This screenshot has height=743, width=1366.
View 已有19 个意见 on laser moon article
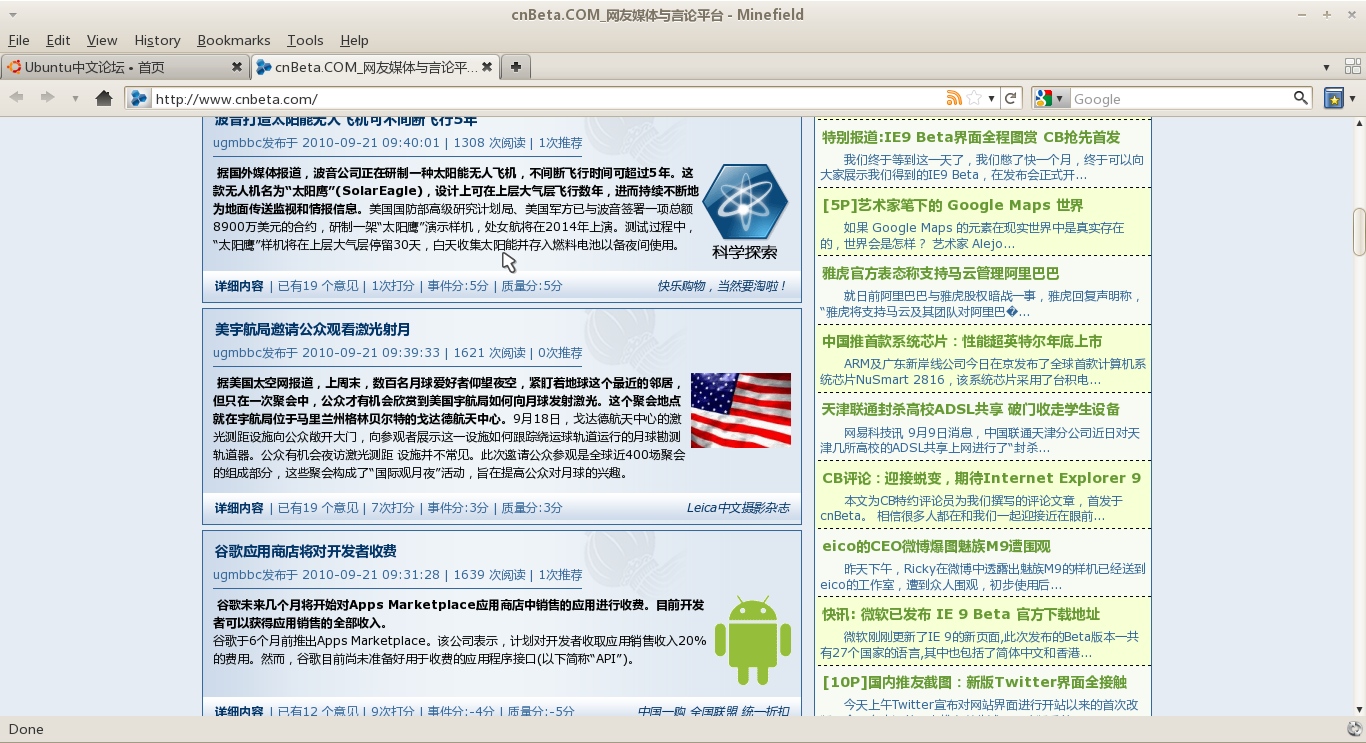[318, 508]
